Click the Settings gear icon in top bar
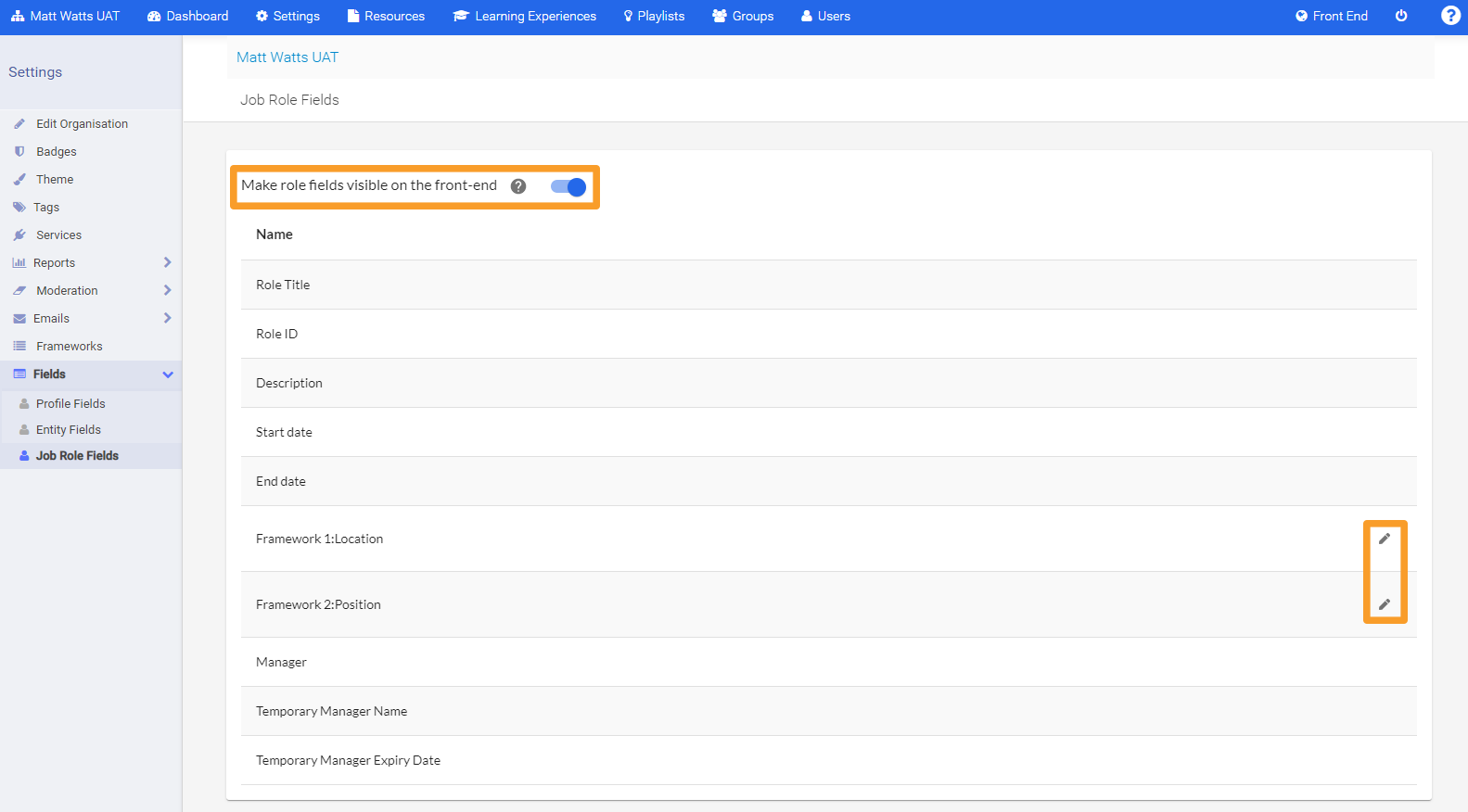The width and height of the screenshot is (1468, 812). click(x=262, y=16)
